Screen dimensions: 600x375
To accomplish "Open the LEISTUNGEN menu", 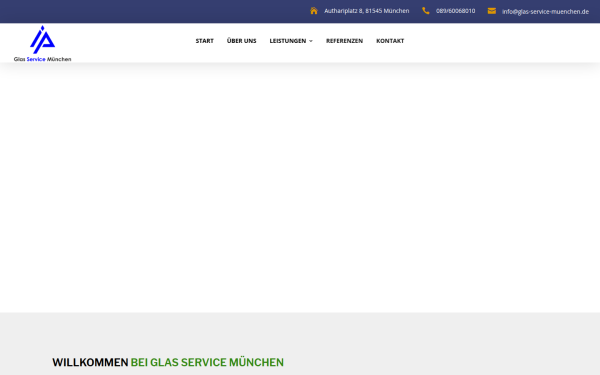I will click(288, 41).
